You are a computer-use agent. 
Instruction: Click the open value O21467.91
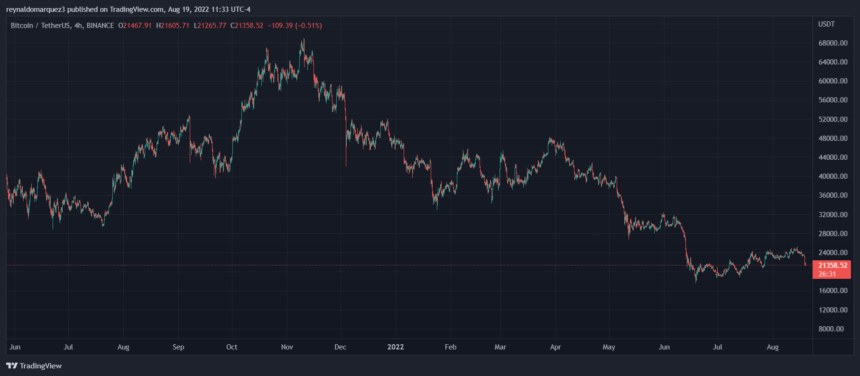tap(135, 25)
